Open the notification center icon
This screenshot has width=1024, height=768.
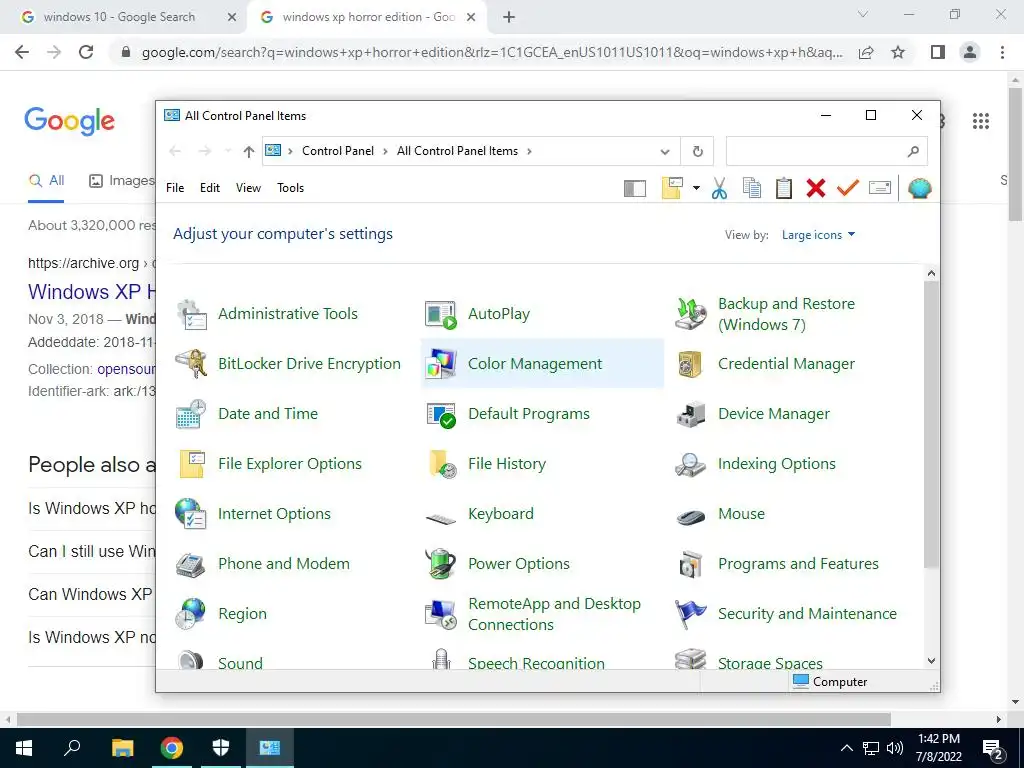pyautogui.click(x=993, y=748)
